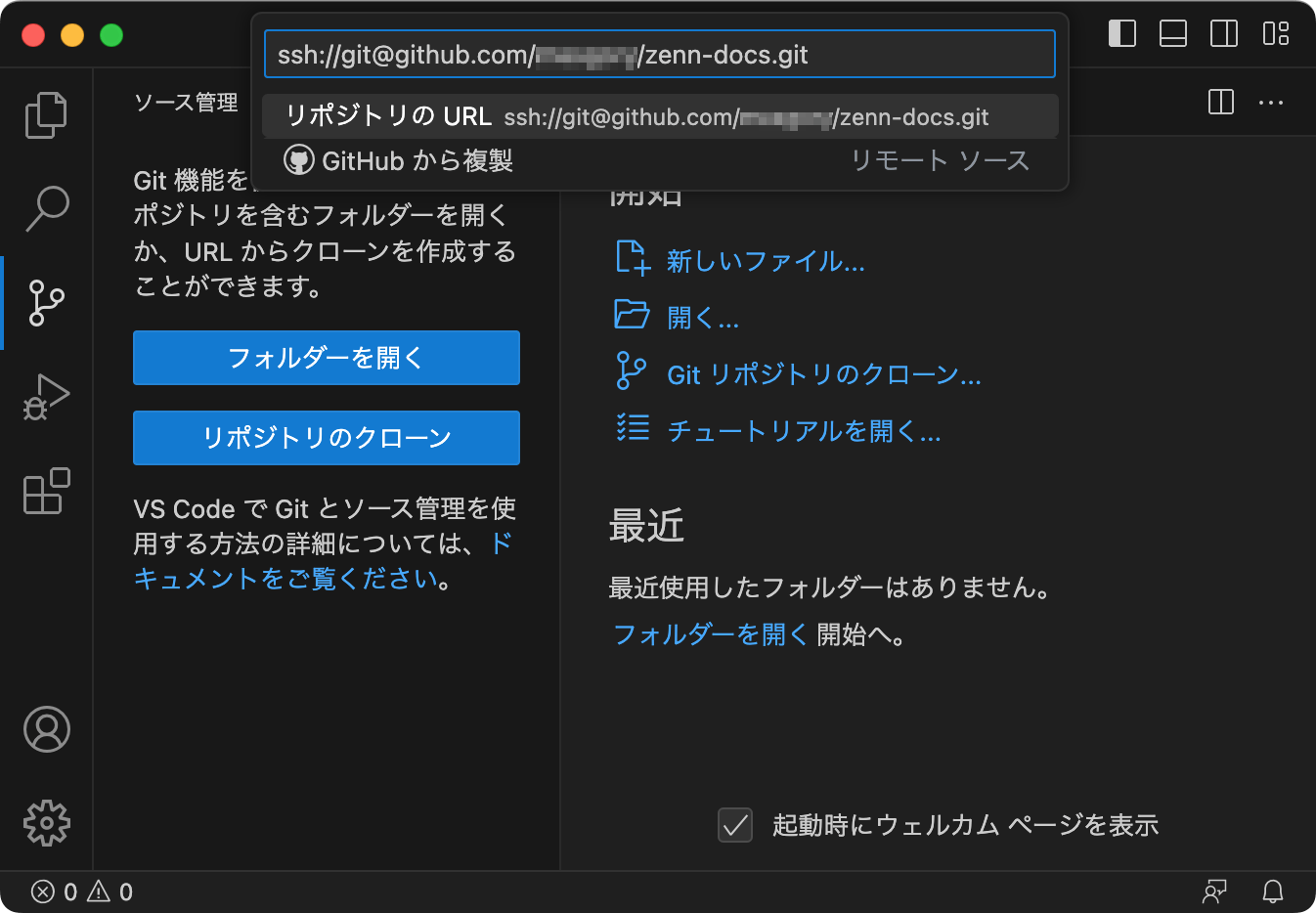Click the open folder icon beside 開く

point(632,314)
